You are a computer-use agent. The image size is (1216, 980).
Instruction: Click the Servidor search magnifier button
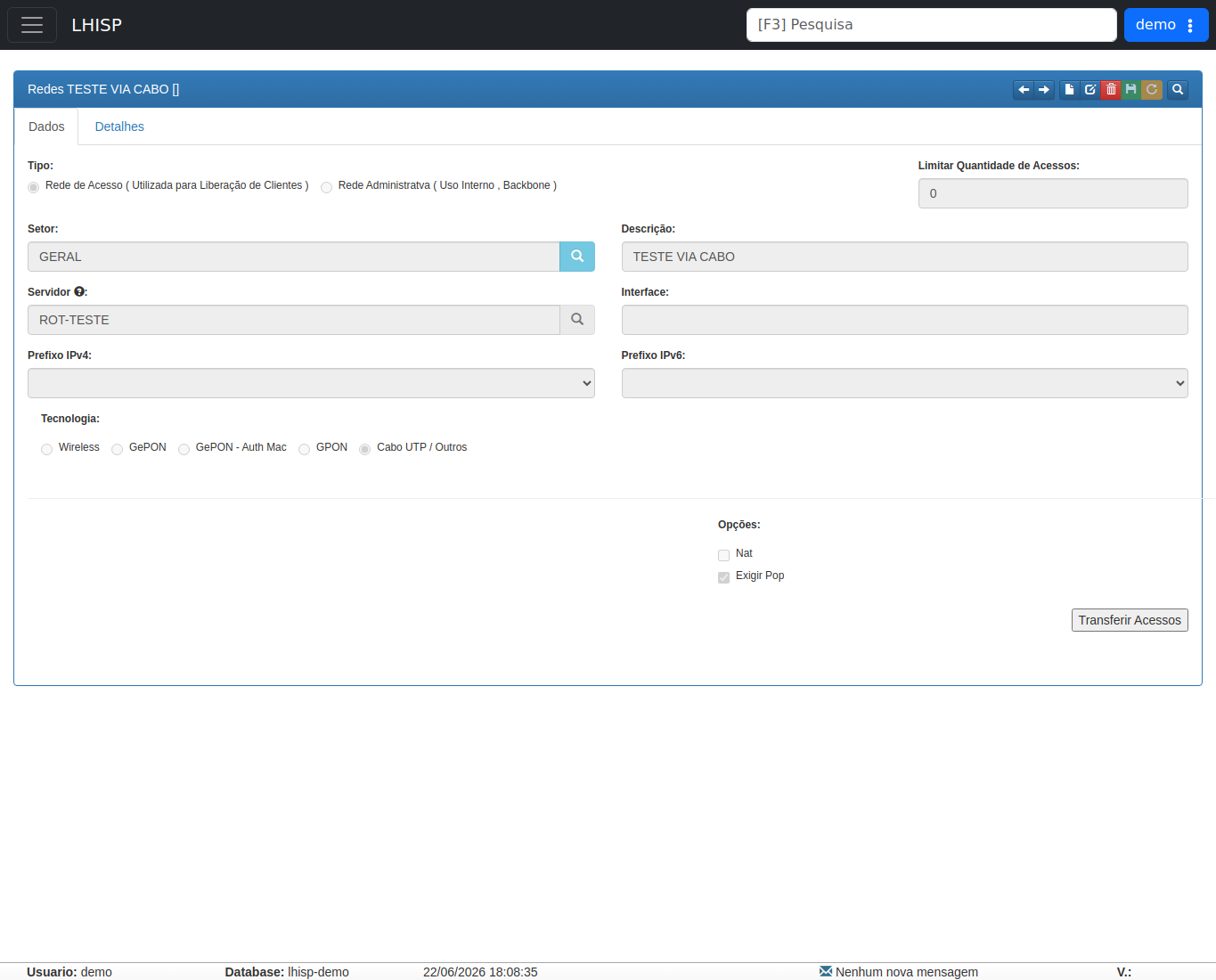577,320
